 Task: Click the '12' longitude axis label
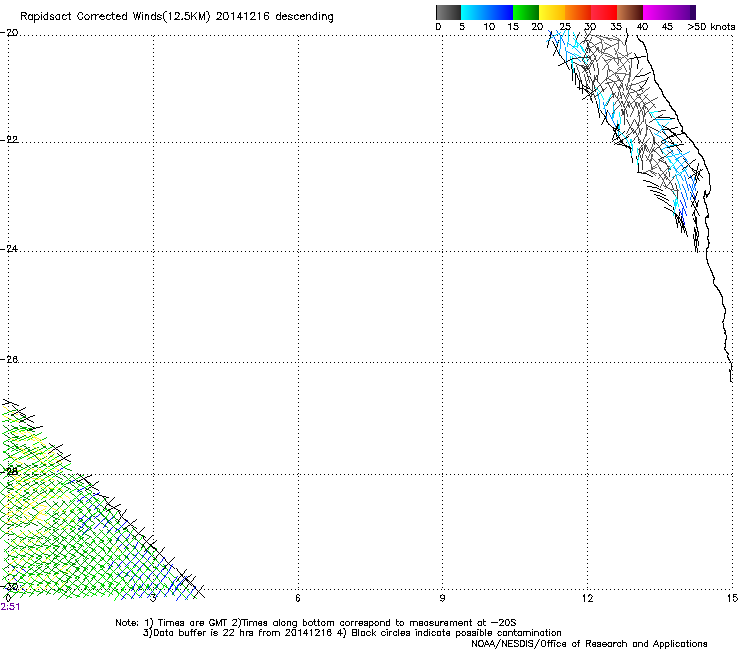coord(587,599)
